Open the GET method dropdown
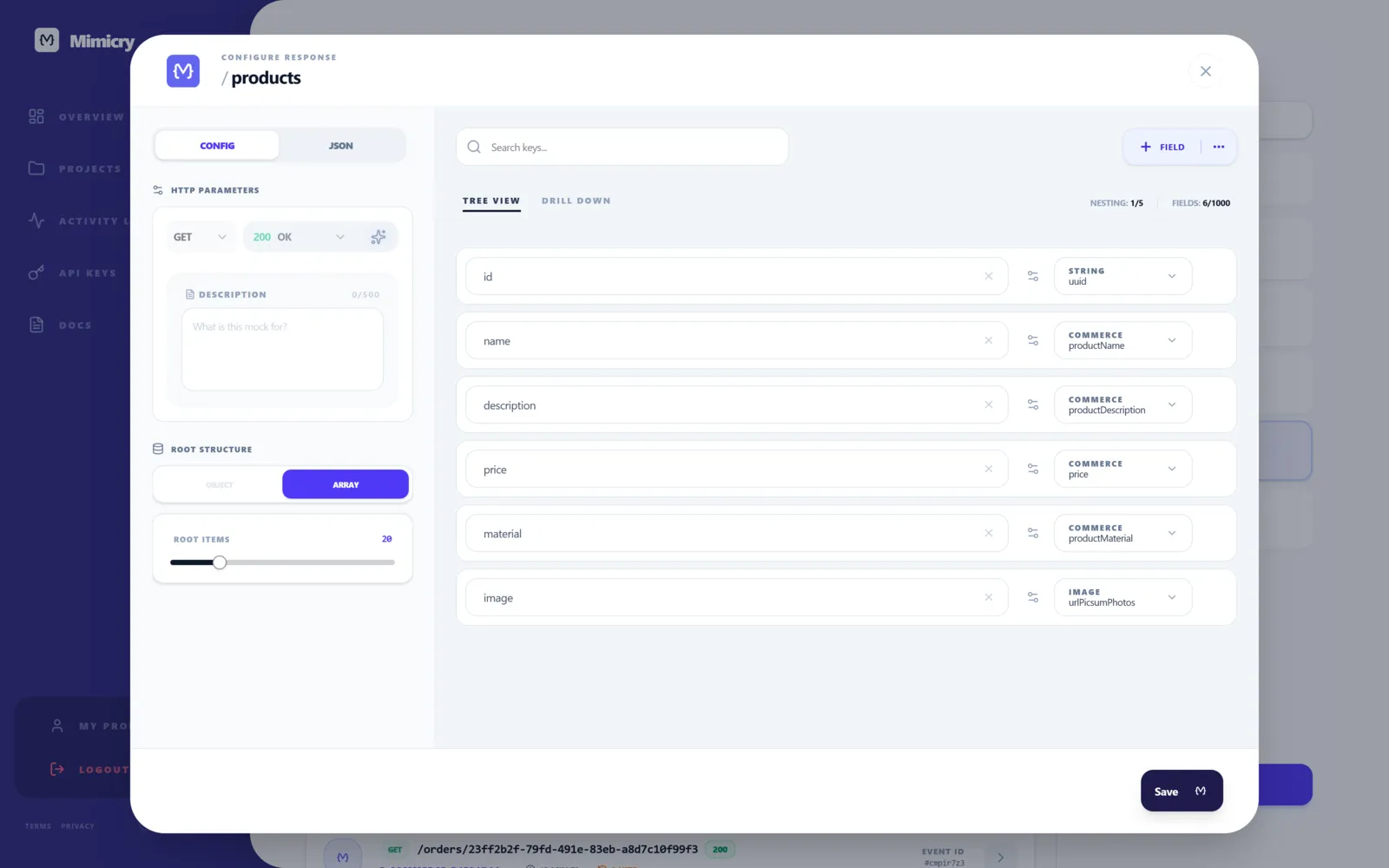Screen dimensions: 1389x868 (x=201, y=237)
